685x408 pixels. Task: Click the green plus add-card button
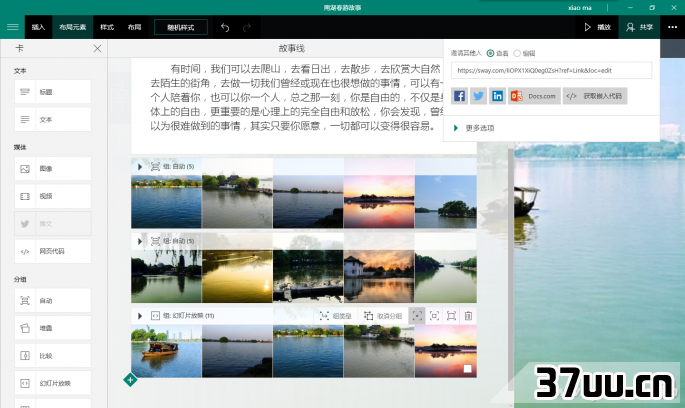pyautogui.click(x=130, y=380)
